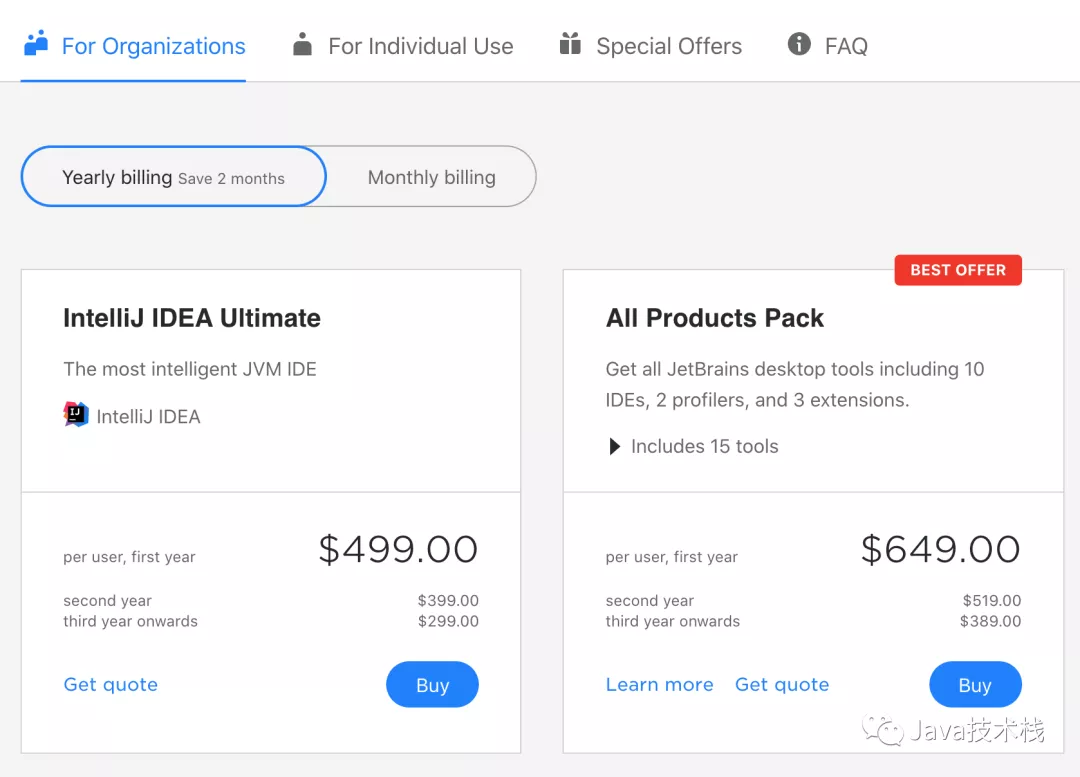Open Get quote under IntelliJ IDEA Ultimate
The width and height of the screenshot is (1080, 777).
click(x=110, y=684)
